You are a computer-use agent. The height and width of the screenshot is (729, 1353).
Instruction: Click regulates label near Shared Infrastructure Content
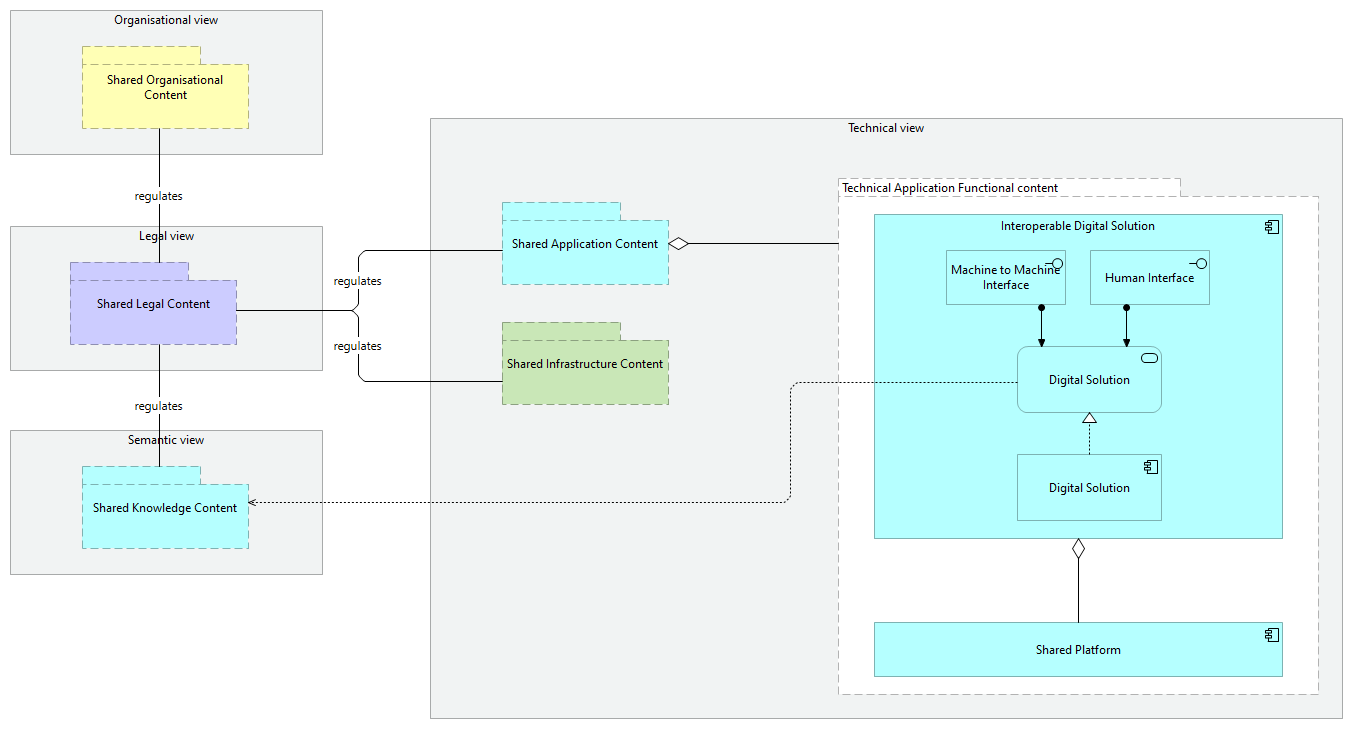pyautogui.click(x=358, y=346)
